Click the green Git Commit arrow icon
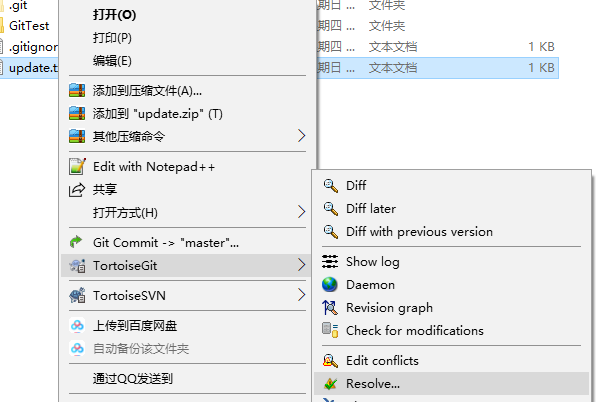Image resolution: width=596 pixels, height=402 pixels. [x=76, y=242]
